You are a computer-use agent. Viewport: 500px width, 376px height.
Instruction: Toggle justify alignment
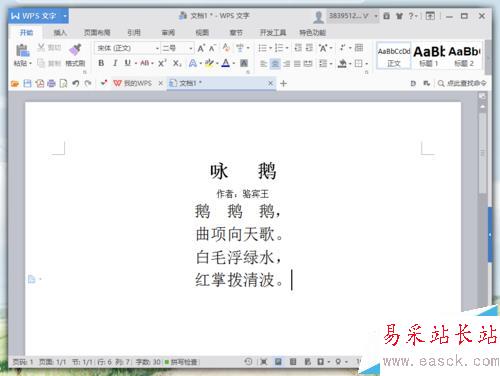297,63
